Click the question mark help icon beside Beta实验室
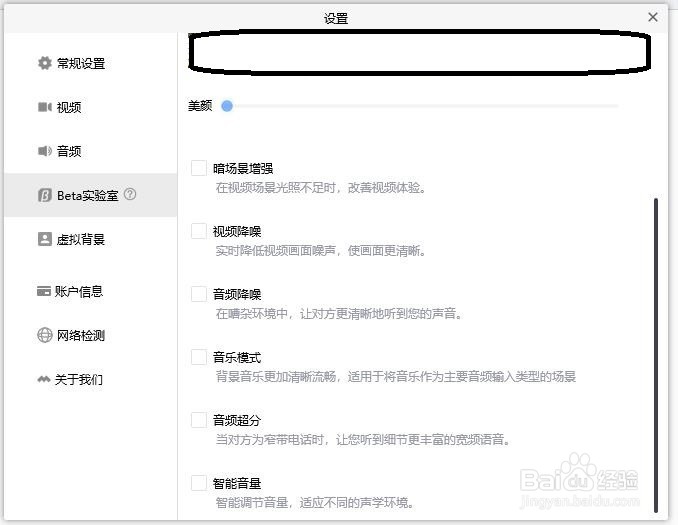 coord(130,194)
